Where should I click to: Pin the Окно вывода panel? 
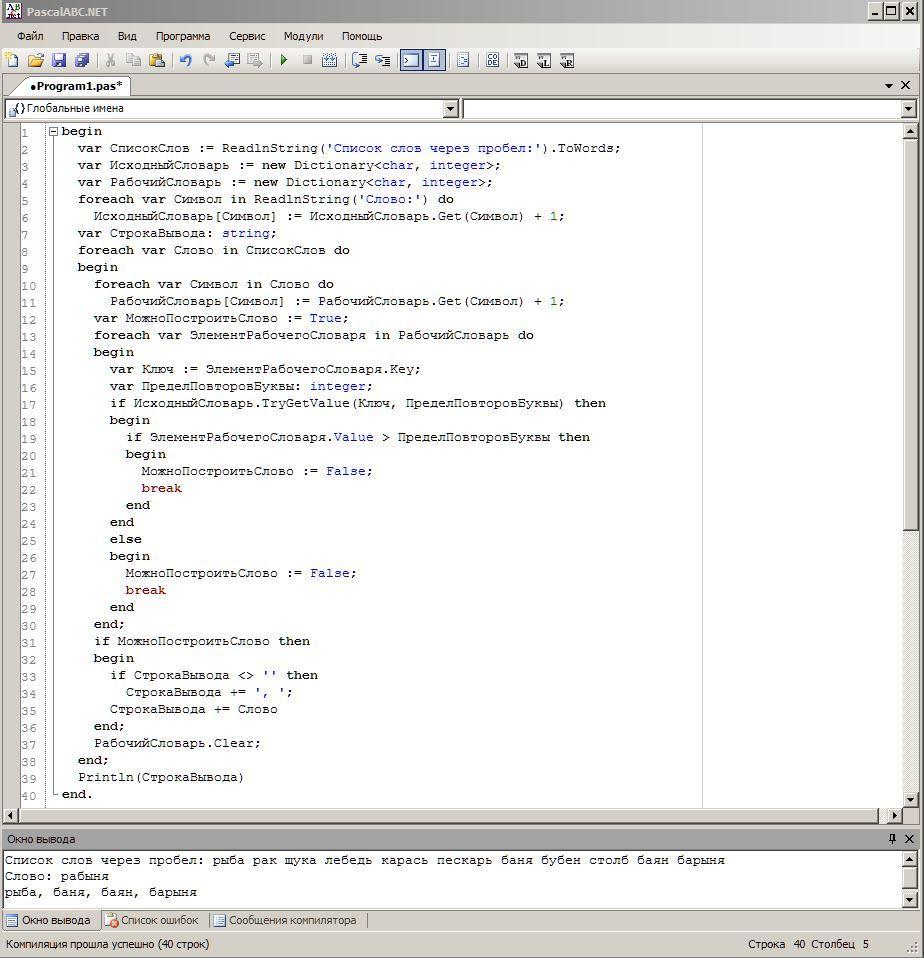(x=892, y=839)
